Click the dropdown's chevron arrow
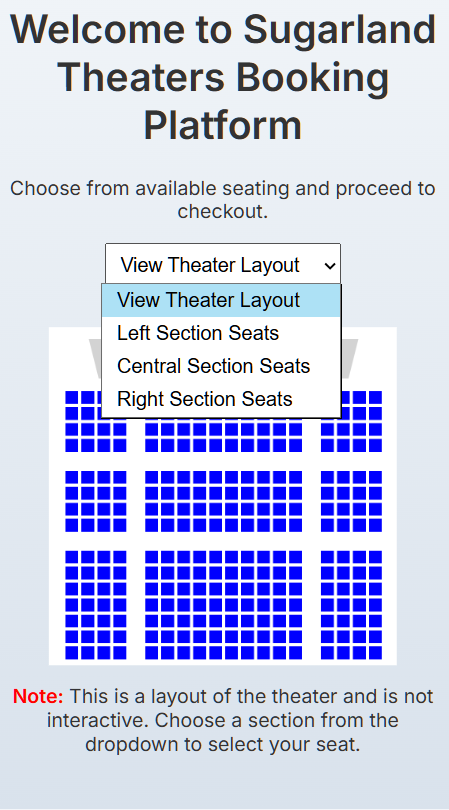449x810 pixels. [x=329, y=266]
